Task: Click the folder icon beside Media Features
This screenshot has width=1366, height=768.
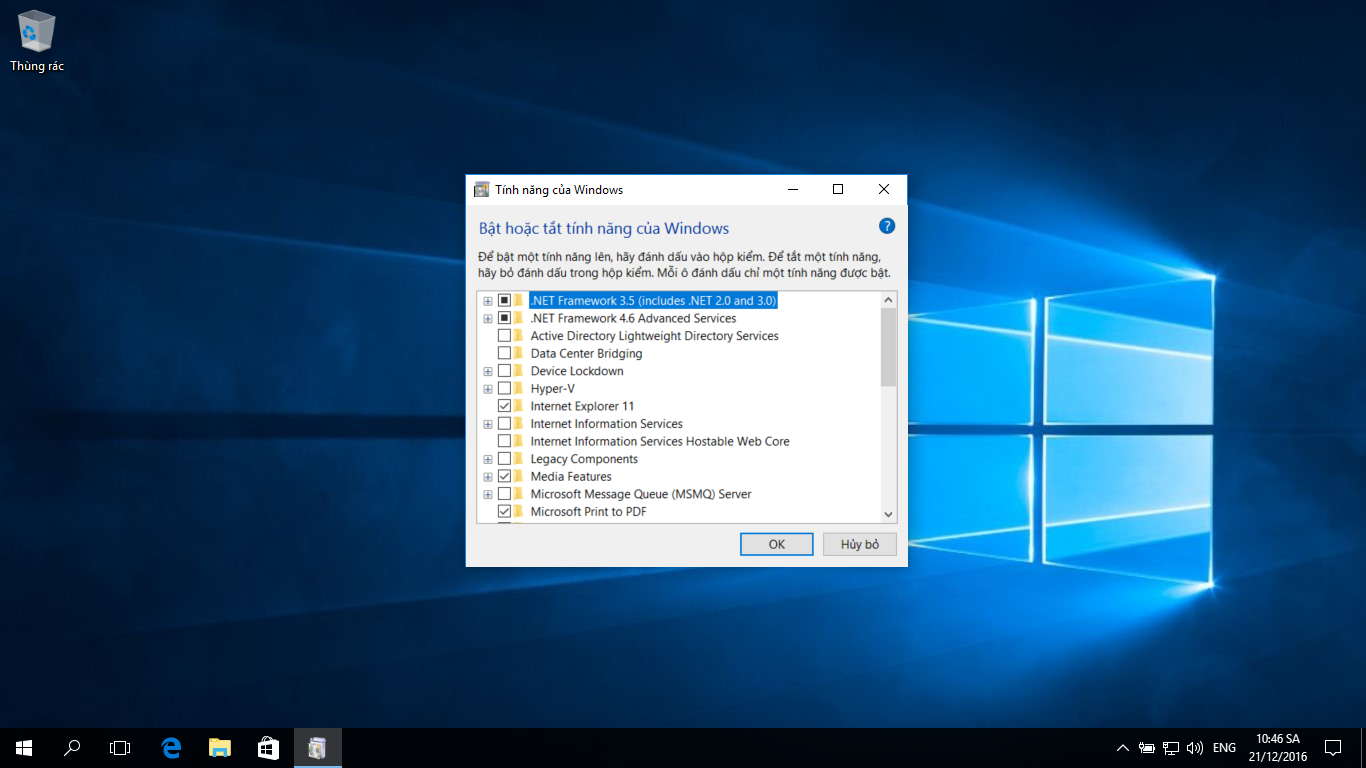Action: (x=518, y=476)
